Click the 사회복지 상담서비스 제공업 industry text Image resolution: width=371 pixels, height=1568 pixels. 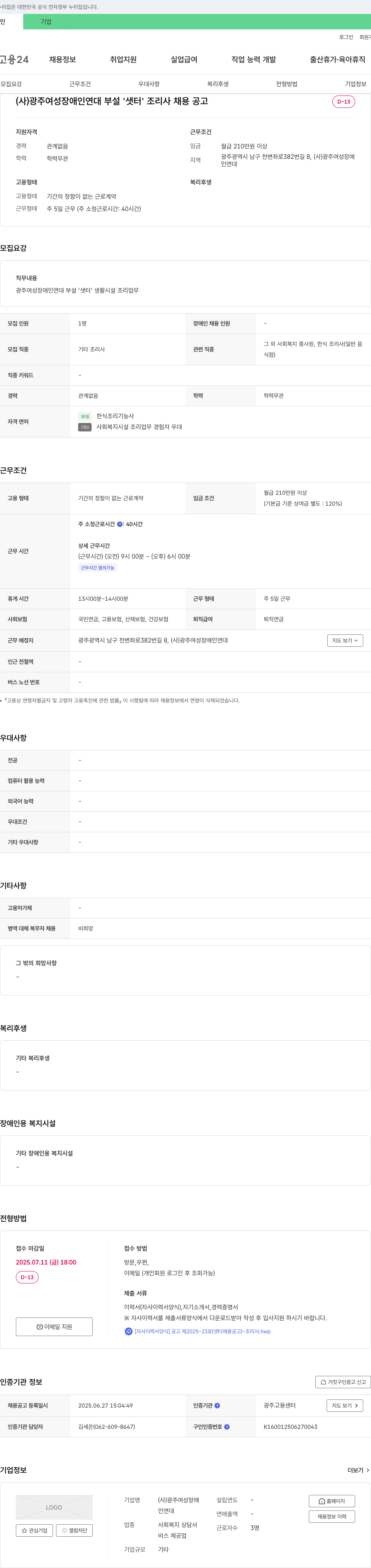tap(178, 1530)
